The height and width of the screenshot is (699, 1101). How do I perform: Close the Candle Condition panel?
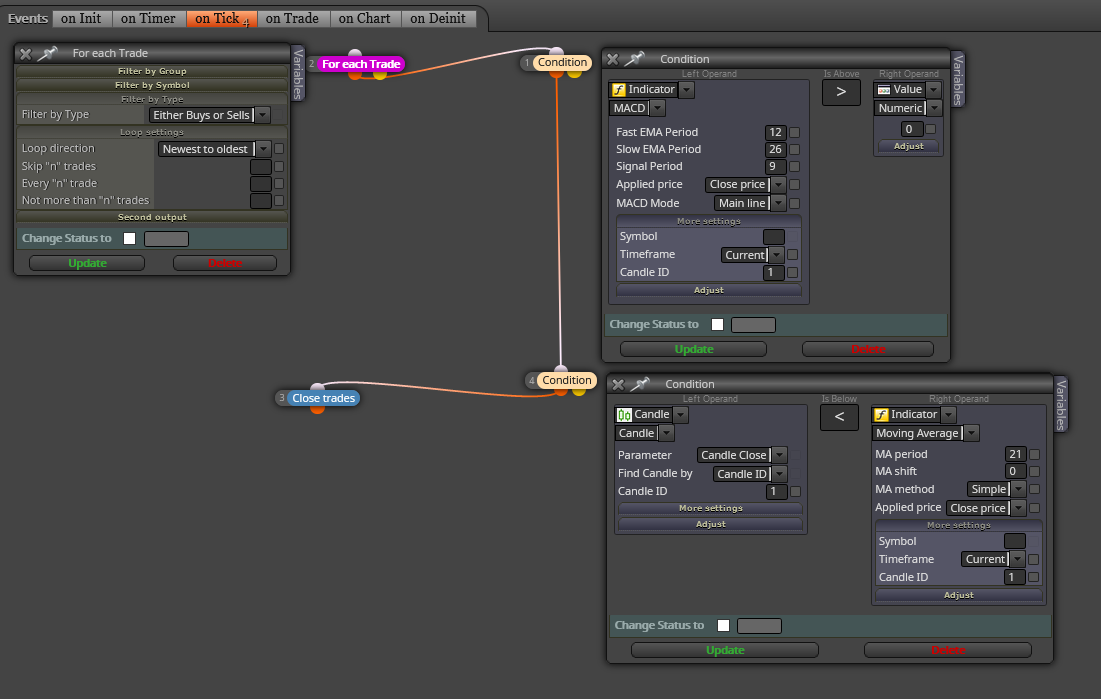point(618,384)
